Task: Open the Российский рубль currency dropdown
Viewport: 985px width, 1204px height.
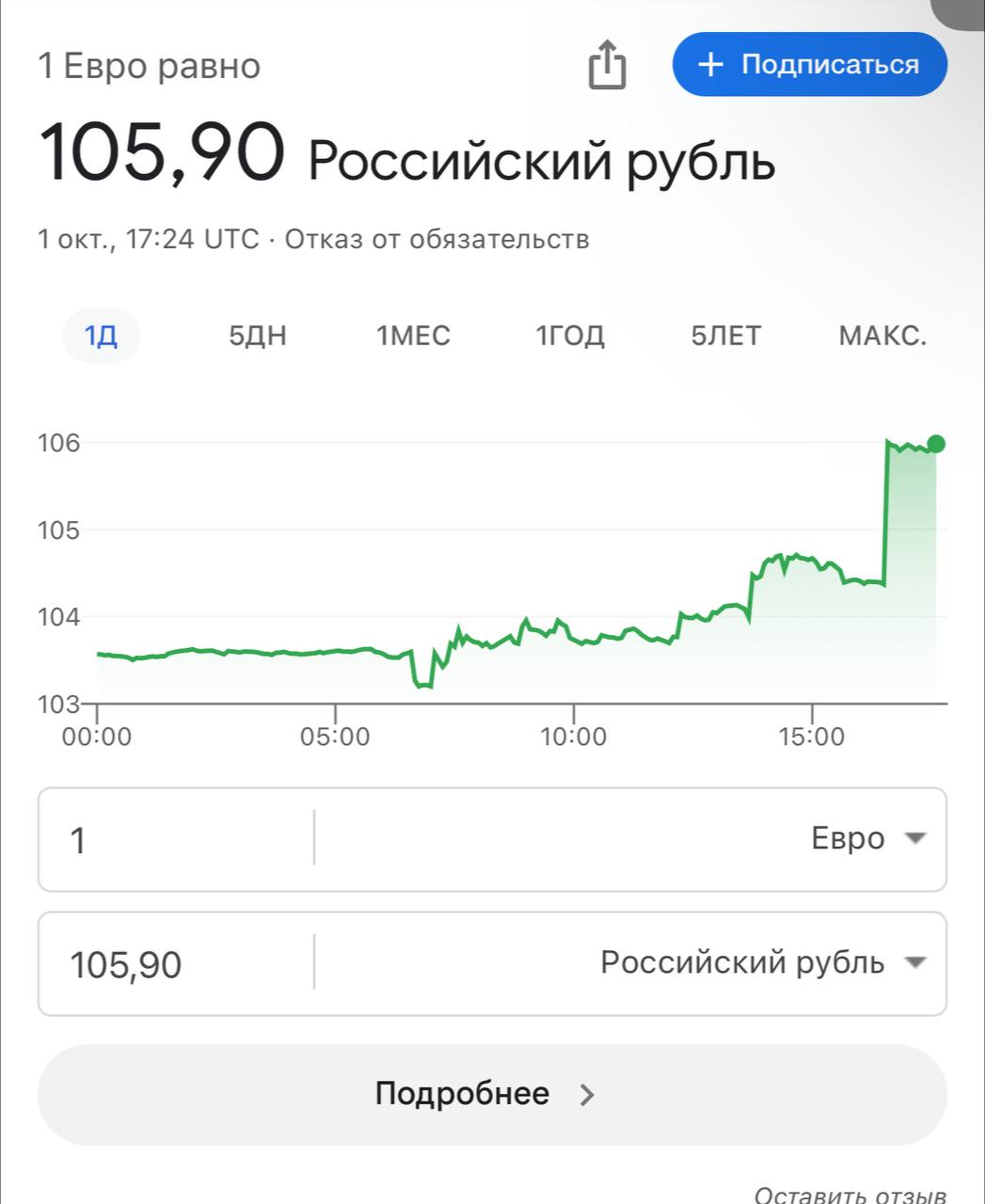Action: [742, 962]
